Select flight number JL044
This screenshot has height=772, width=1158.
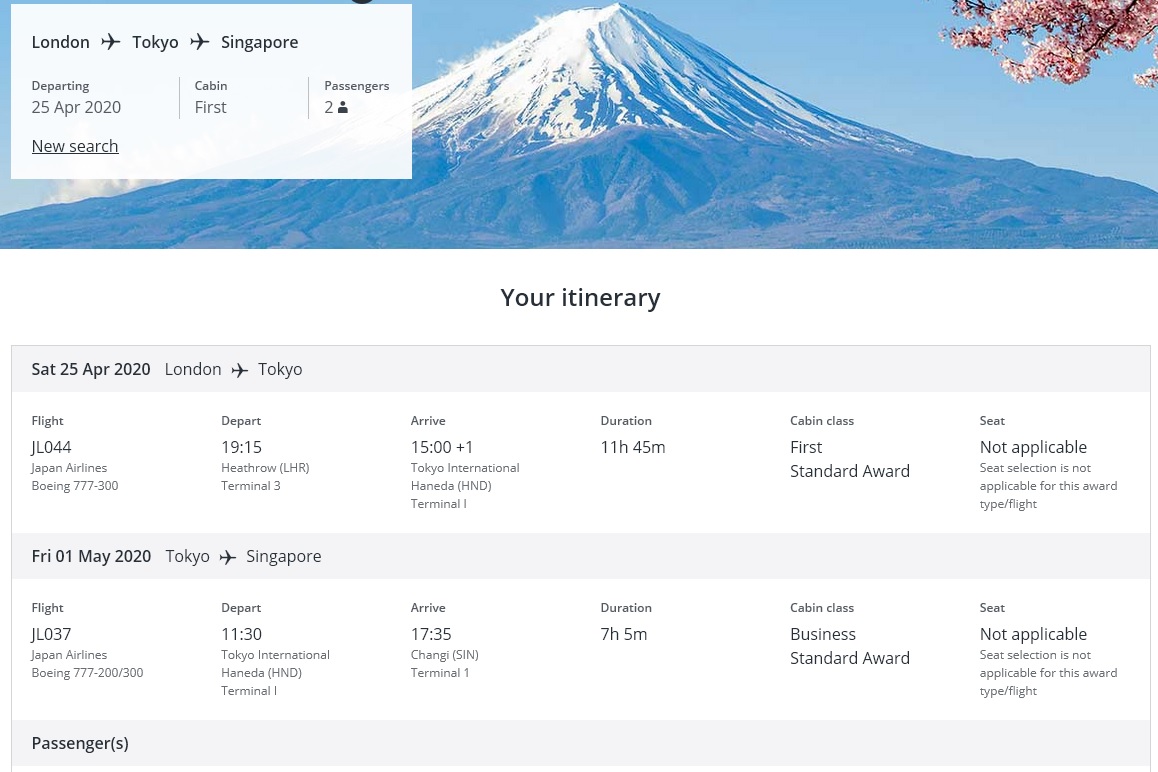click(52, 447)
